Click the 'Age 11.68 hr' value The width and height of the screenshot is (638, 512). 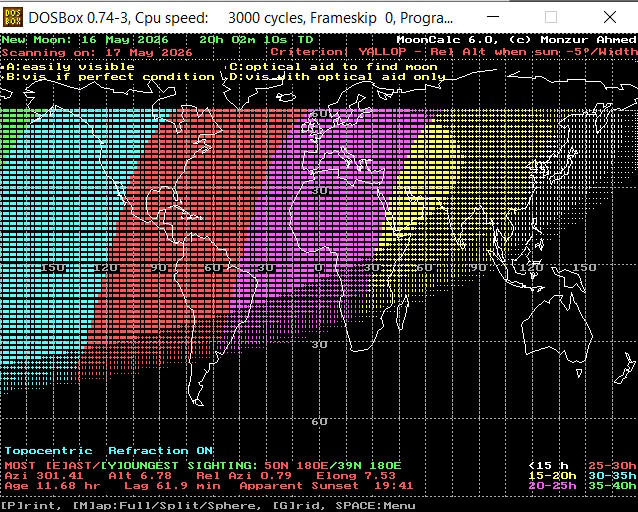52,486
